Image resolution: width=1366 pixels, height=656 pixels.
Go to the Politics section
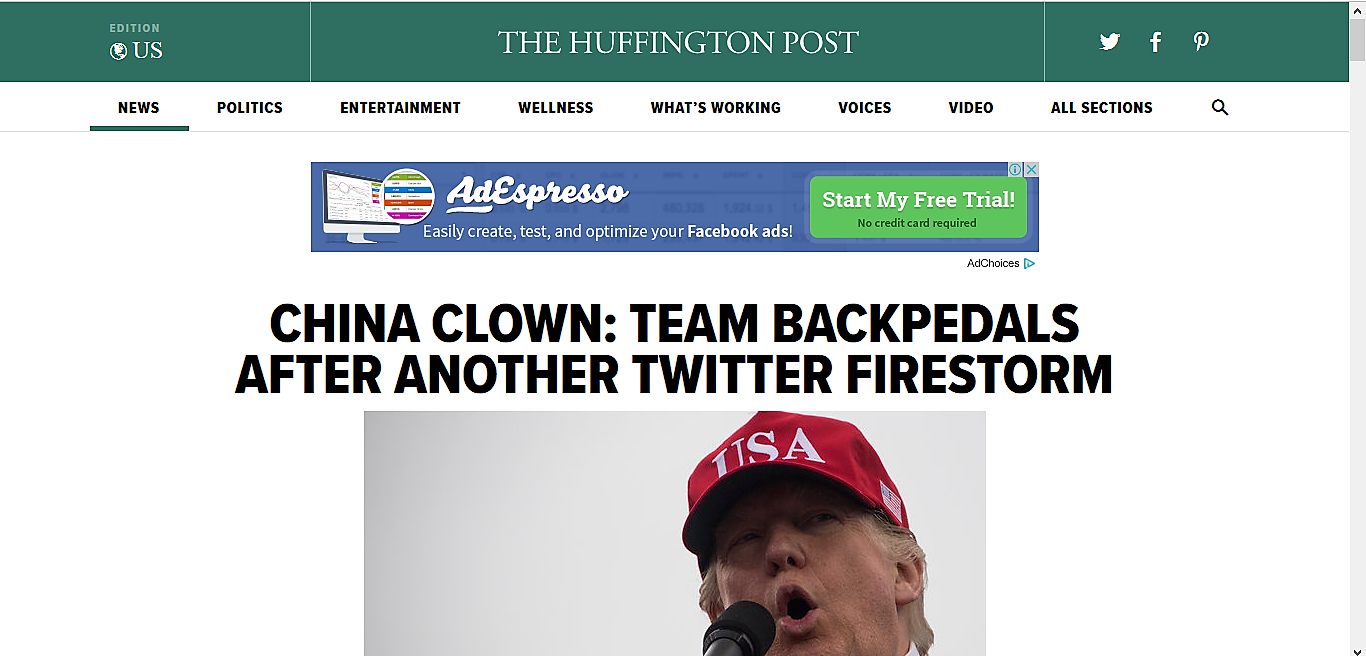pyautogui.click(x=250, y=107)
